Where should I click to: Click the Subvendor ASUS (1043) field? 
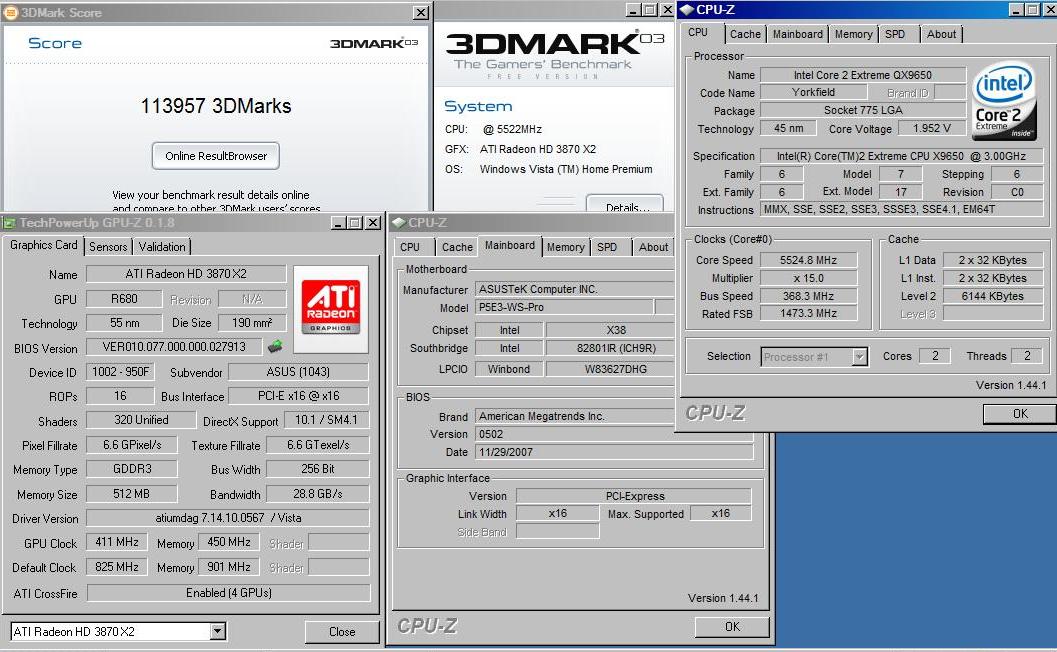[x=298, y=372]
